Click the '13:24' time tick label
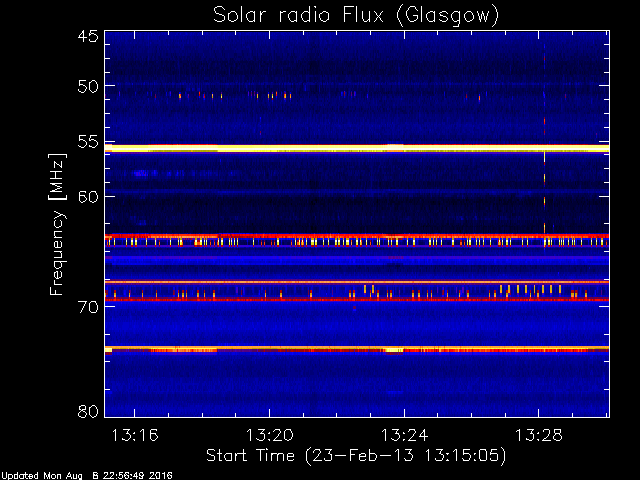The image size is (640, 480). tap(404, 435)
